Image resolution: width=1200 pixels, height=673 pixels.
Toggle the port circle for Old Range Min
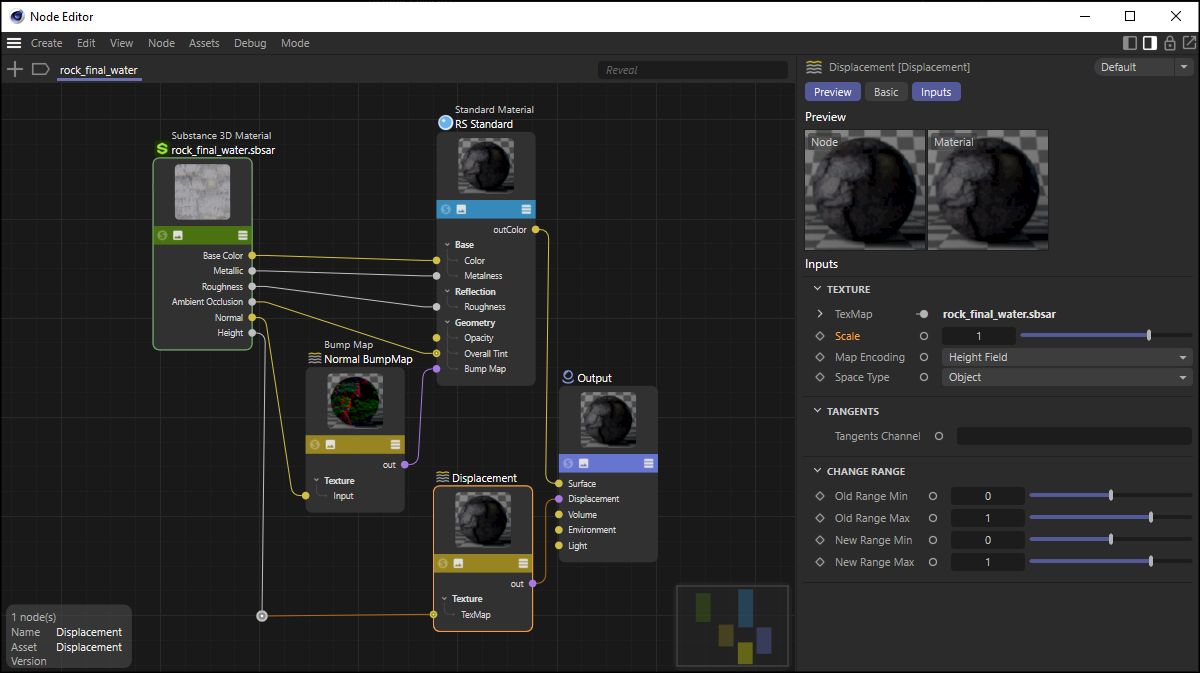932,496
